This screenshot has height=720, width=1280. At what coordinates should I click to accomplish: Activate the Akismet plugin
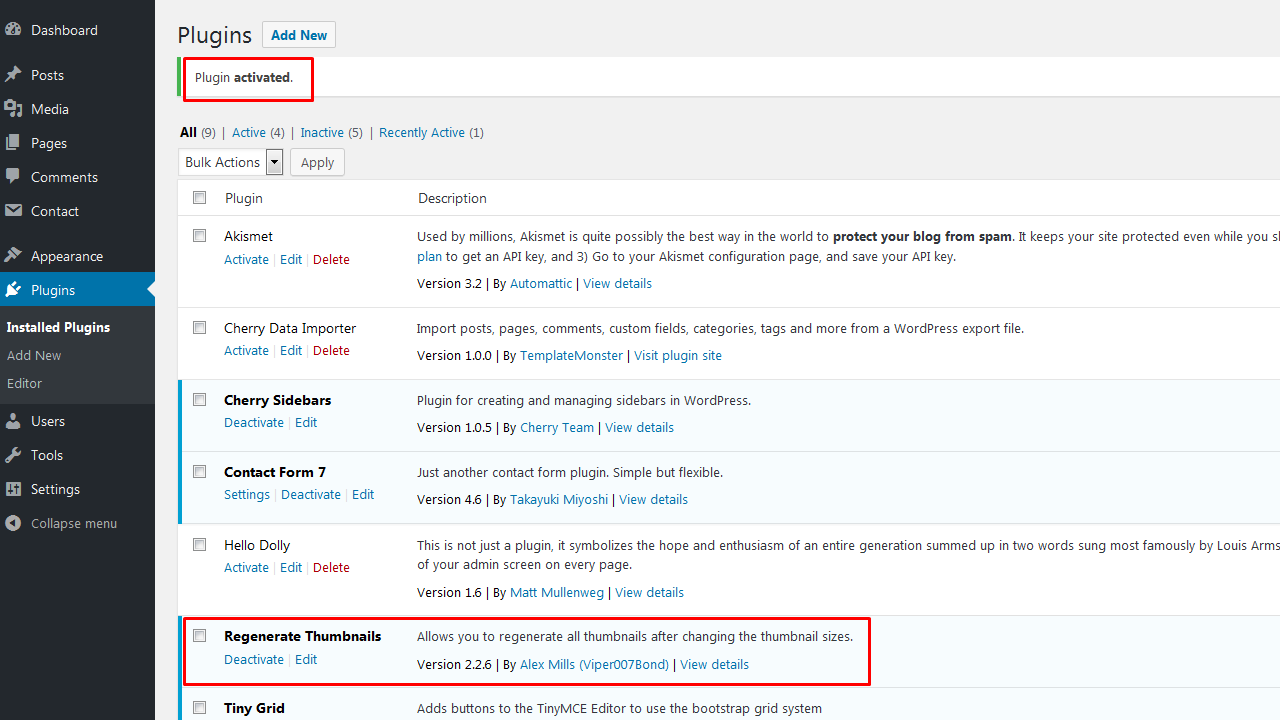click(x=246, y=259)
